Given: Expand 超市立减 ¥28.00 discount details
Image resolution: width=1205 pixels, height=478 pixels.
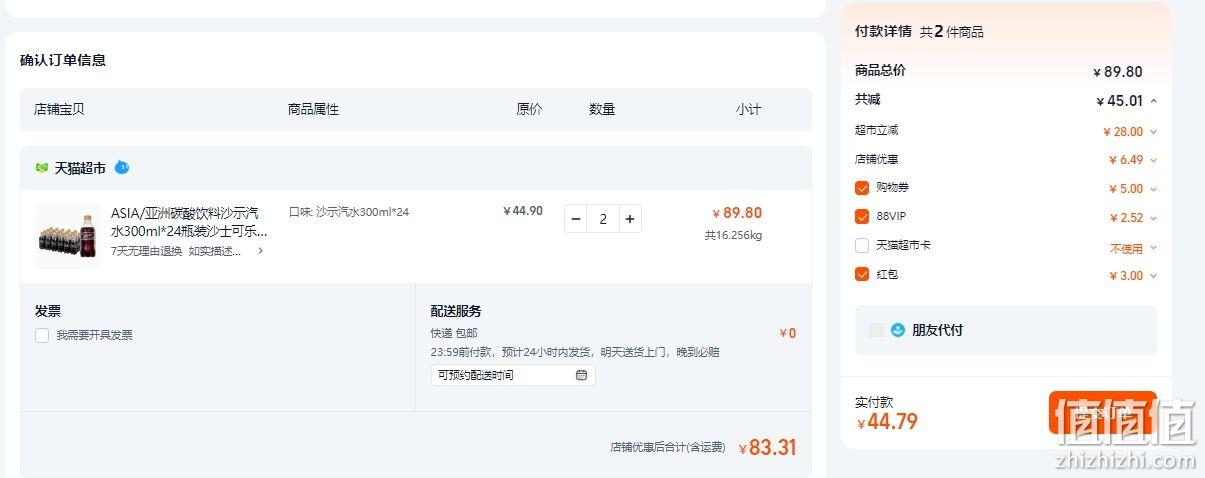Looking at the screenshot, I should point(1153,132).
